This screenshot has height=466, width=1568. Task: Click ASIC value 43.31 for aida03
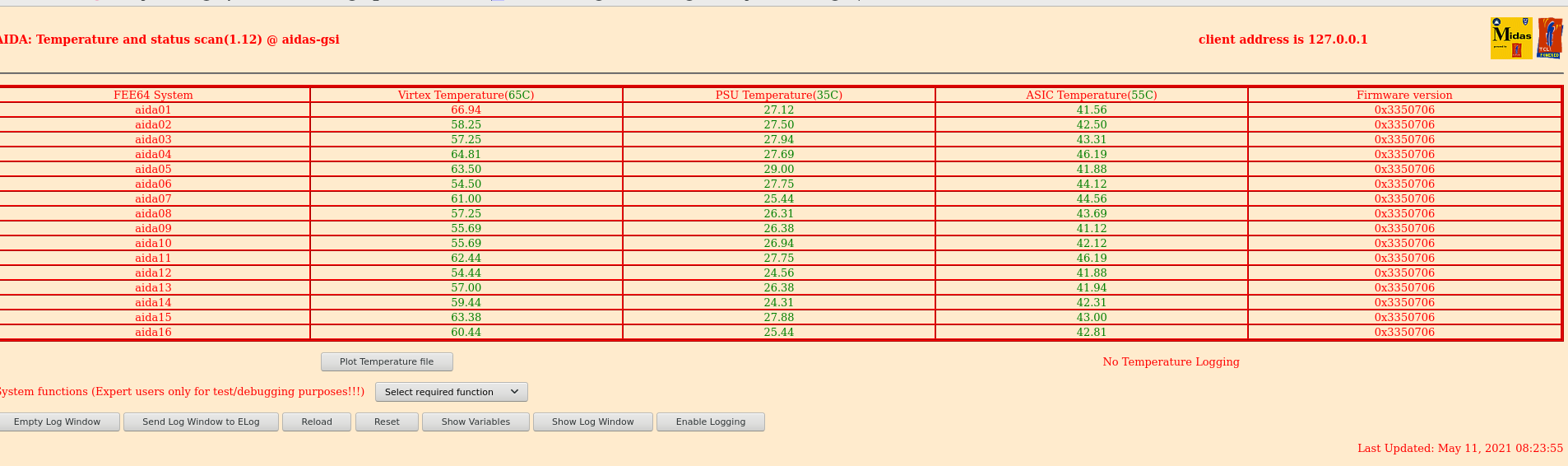click(1092, 139)
